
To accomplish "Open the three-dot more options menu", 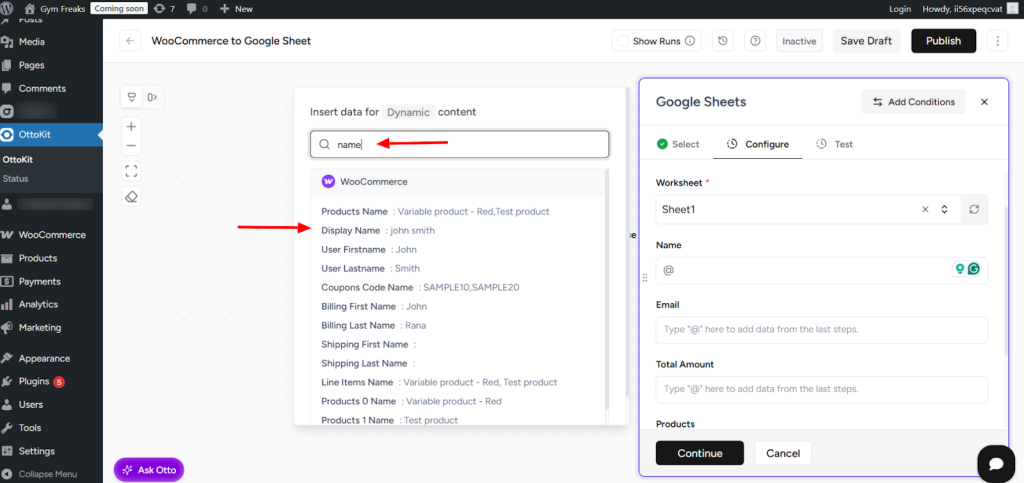I will click(x=996, y=41).
